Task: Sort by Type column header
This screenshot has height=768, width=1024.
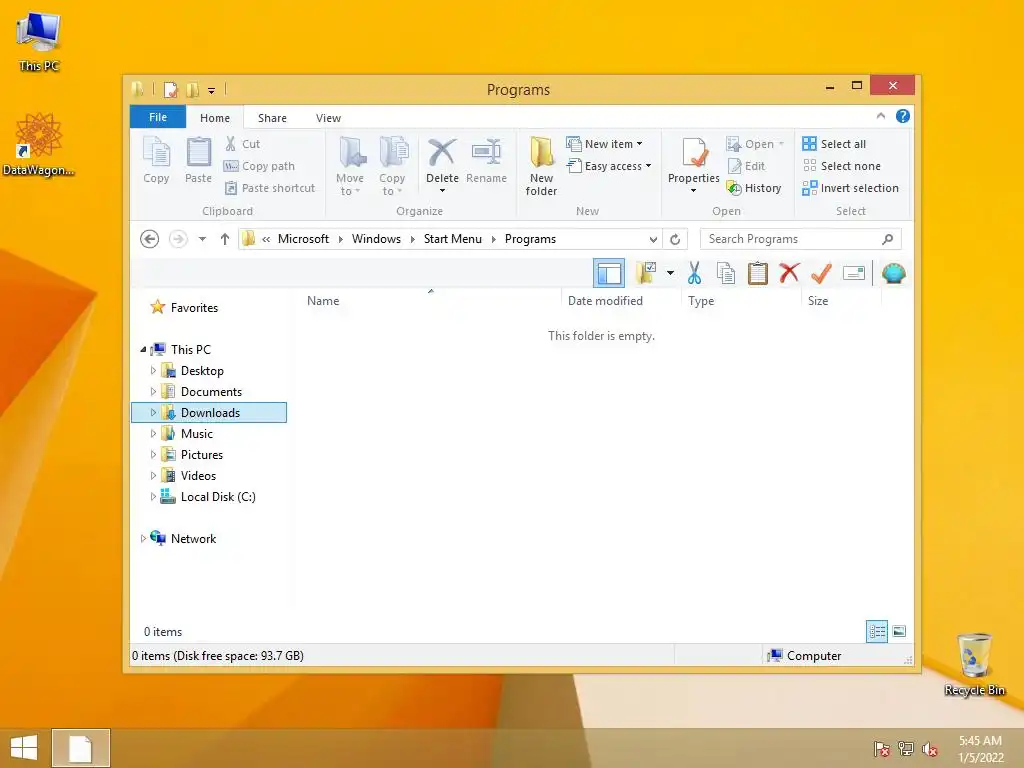Action: [x=701, y=301]
